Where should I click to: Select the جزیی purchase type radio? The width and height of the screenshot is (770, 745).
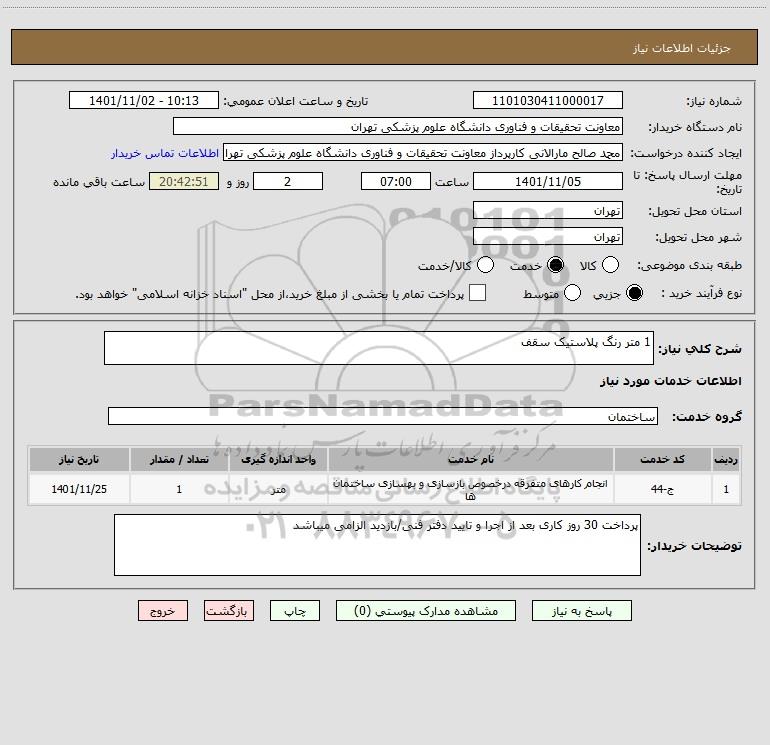[x=634, y=293]
